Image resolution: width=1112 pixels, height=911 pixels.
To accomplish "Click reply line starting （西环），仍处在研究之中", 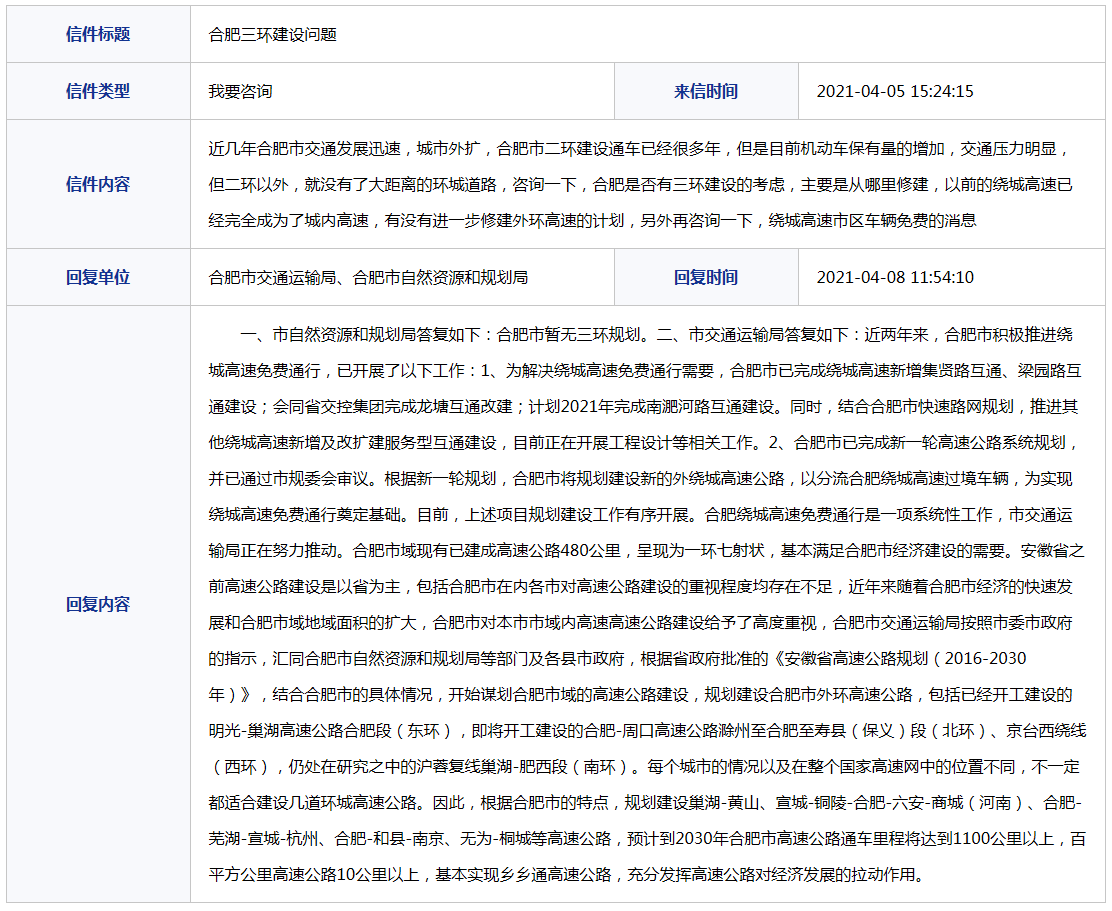I will (645, 767).
